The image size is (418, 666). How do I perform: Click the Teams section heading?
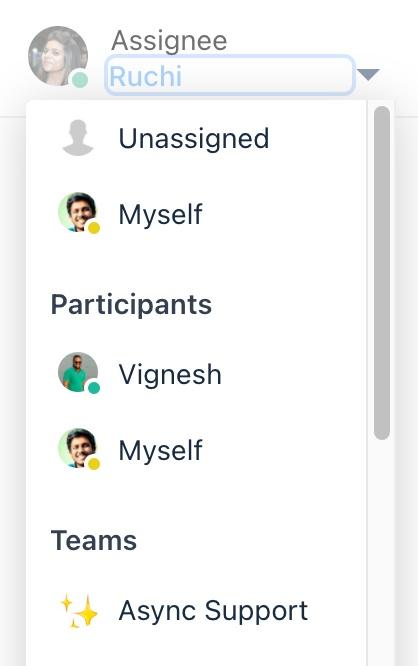pos(94,540)
